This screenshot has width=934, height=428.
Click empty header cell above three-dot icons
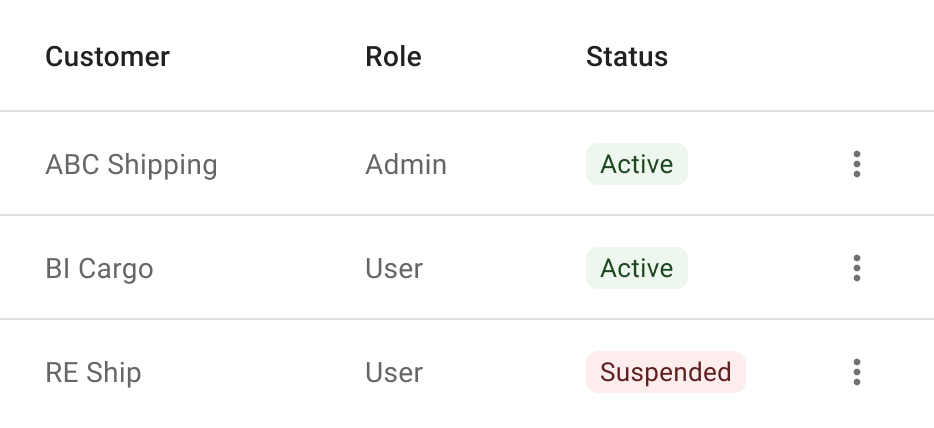click(857, 57)
